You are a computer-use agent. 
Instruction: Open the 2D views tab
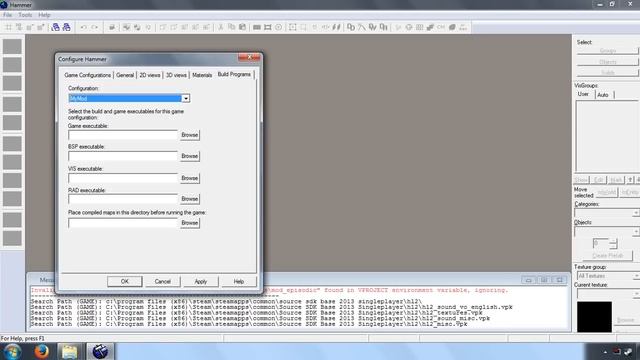point(150,75)
